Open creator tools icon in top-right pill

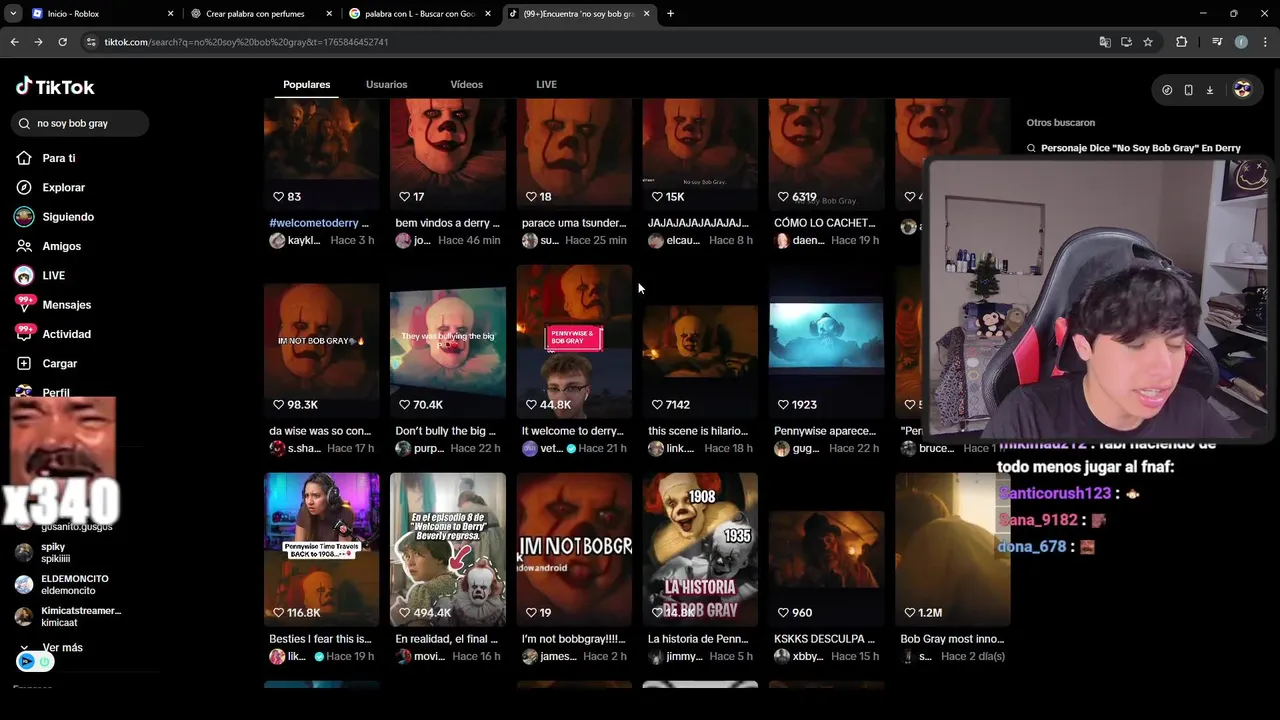coord(1167,90)
